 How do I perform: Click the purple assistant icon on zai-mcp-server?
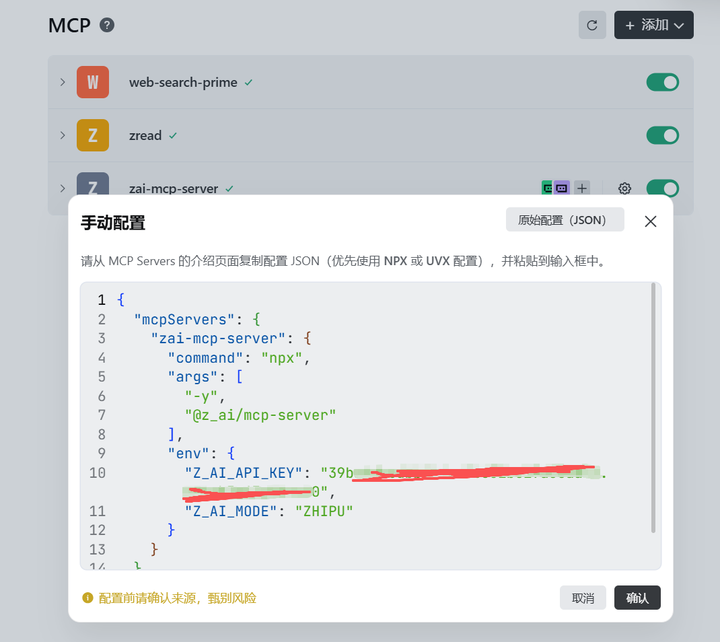562,188
